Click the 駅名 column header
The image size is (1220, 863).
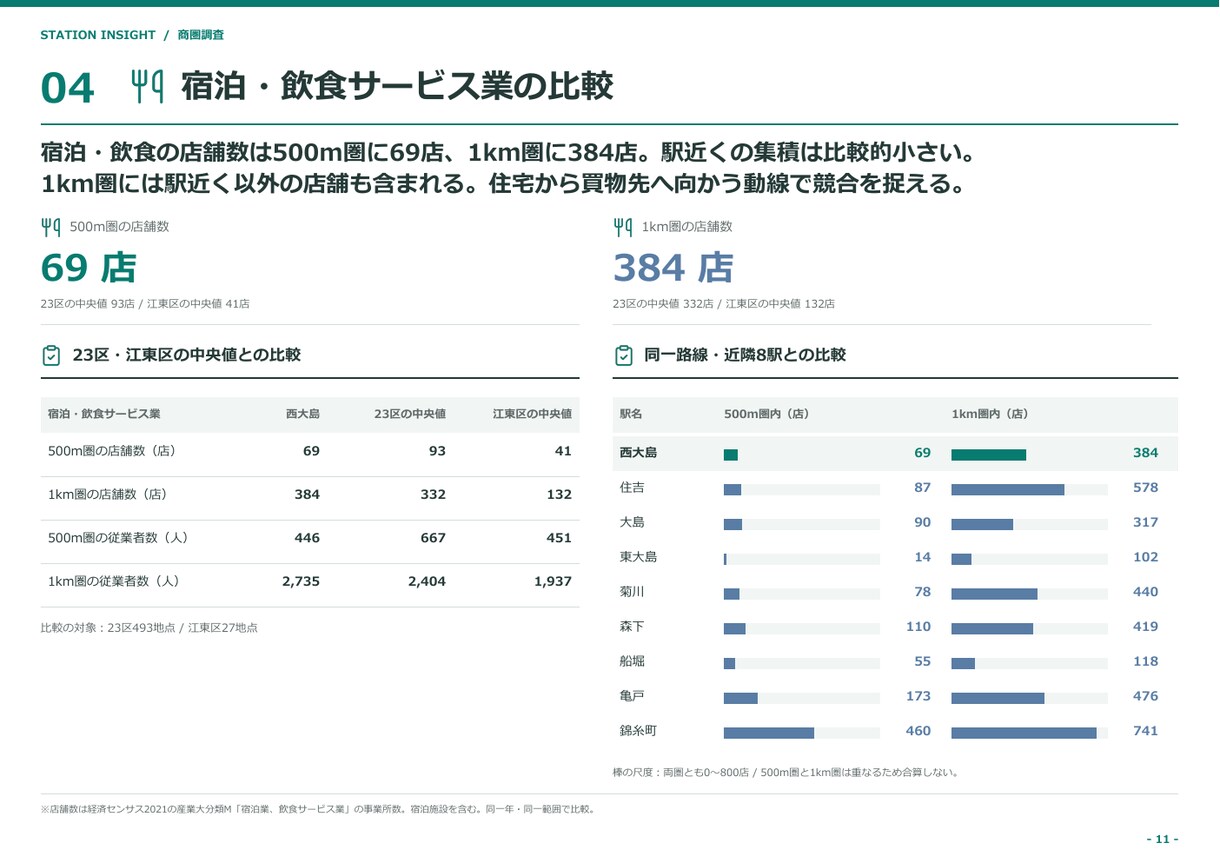coord(631,414)
